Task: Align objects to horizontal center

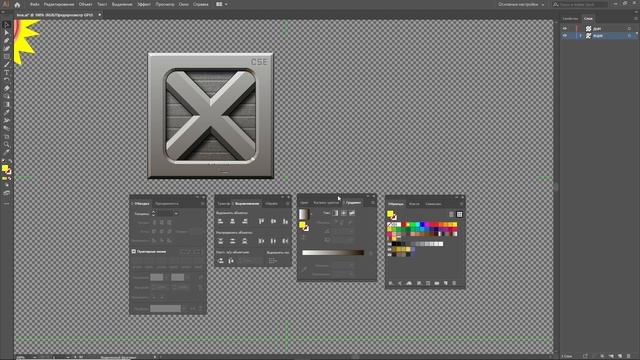Action: (x=232, y=221)
